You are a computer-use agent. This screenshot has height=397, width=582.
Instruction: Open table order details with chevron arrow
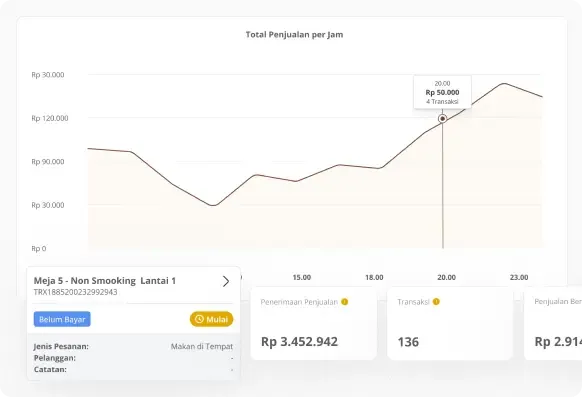click(x=226, y=281)
